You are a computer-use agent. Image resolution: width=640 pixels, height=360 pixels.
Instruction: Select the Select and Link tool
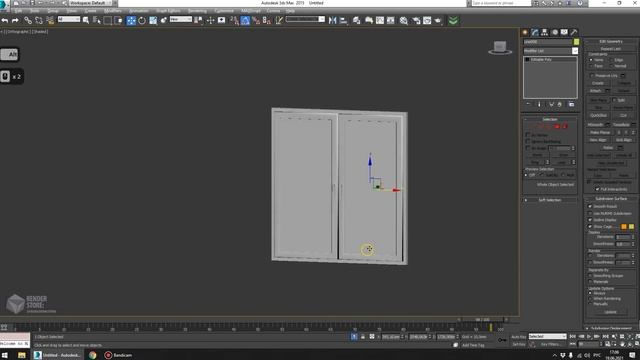[28, 20]
